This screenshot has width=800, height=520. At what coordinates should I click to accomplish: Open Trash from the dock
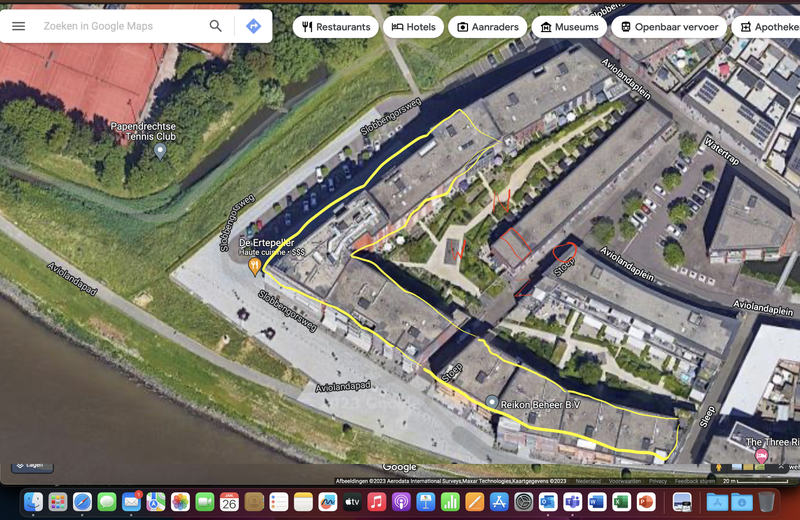click(x=766, y=502)
